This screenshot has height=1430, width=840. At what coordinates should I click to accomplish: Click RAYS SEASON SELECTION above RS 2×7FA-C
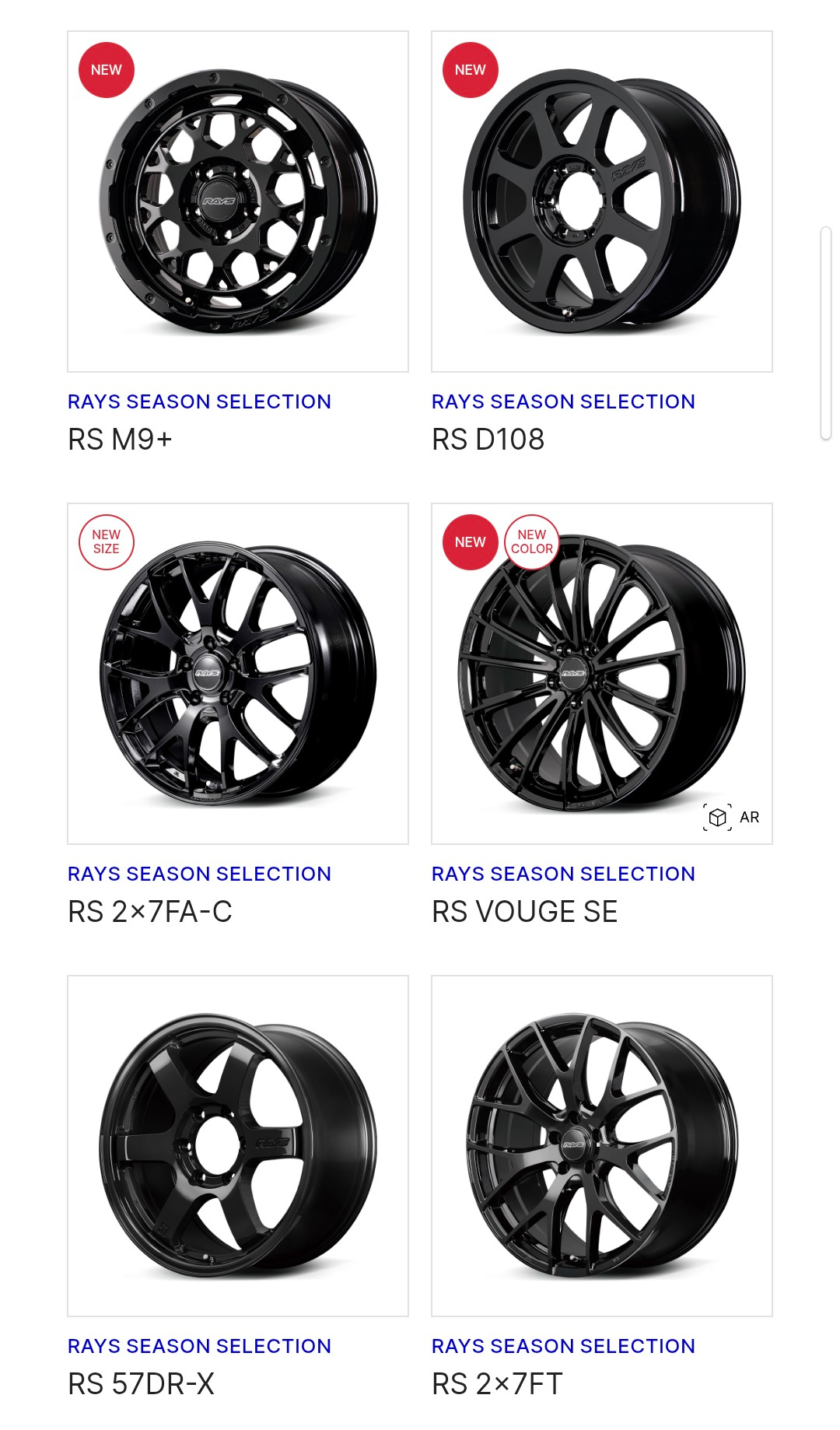pyautogui.click(x=200, y=874)
